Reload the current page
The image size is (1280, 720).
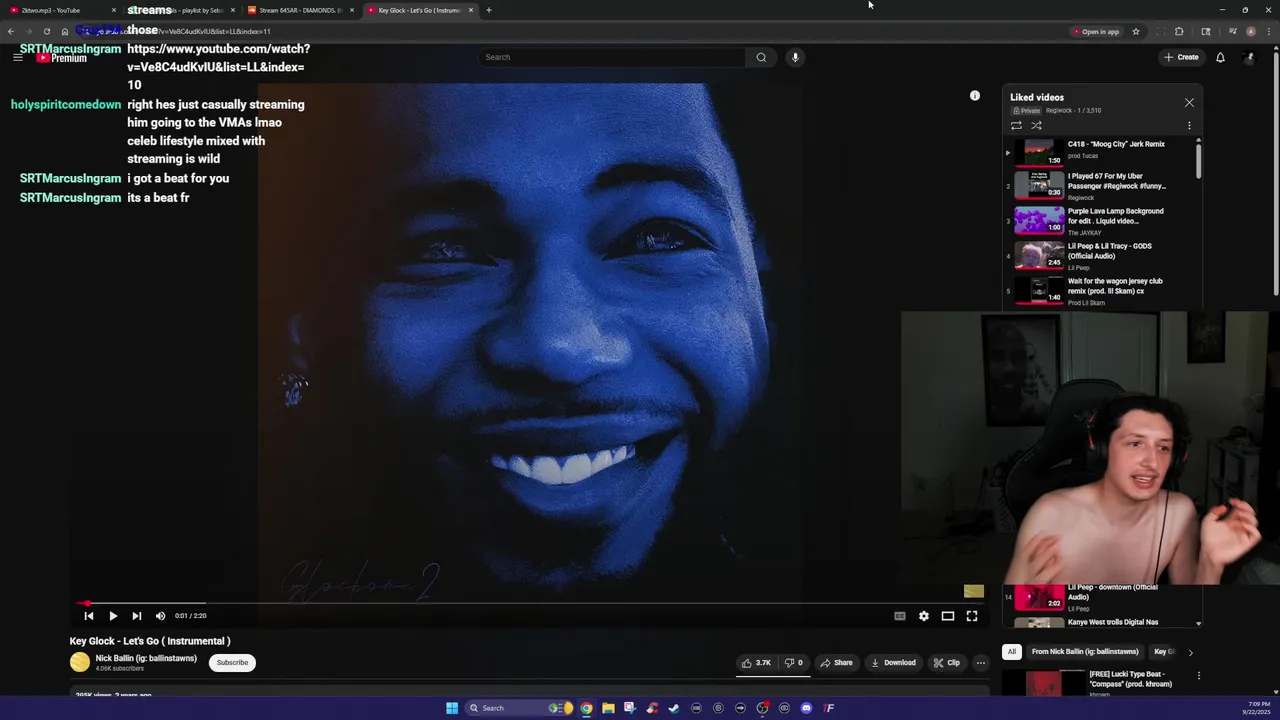click(47, 31)
